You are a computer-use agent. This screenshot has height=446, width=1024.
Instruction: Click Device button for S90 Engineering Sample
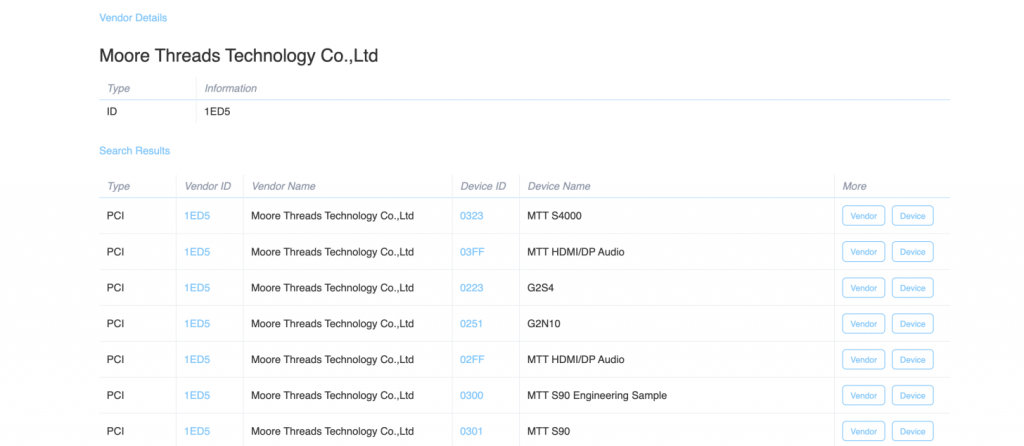click(912, 395)
